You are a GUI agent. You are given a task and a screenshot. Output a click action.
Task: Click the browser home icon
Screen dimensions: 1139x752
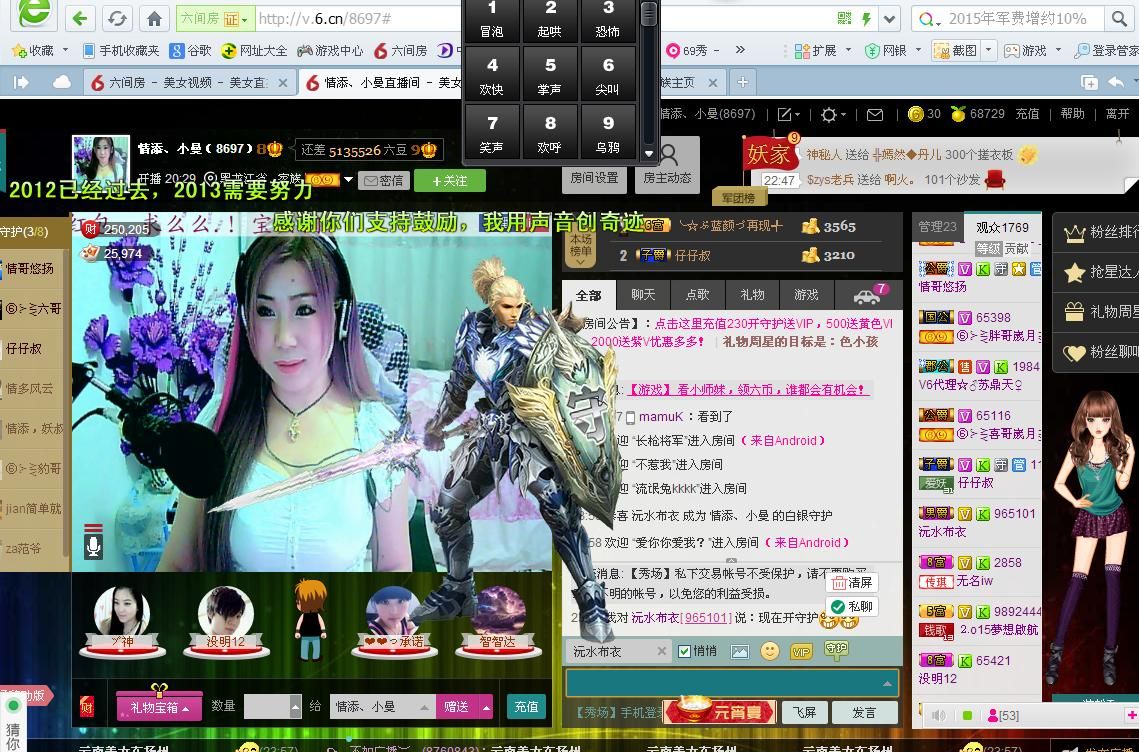pos(154,18)
